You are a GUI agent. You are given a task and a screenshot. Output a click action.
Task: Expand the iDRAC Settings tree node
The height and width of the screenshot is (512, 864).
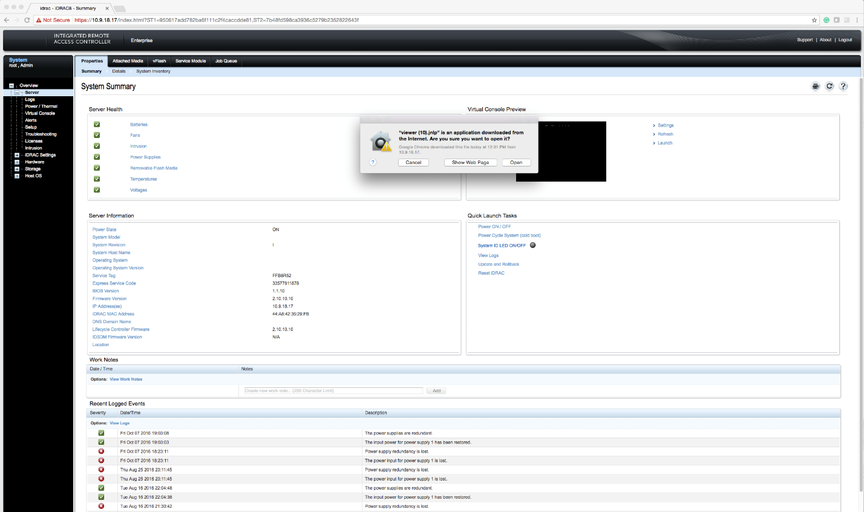[x=17, y=155]
